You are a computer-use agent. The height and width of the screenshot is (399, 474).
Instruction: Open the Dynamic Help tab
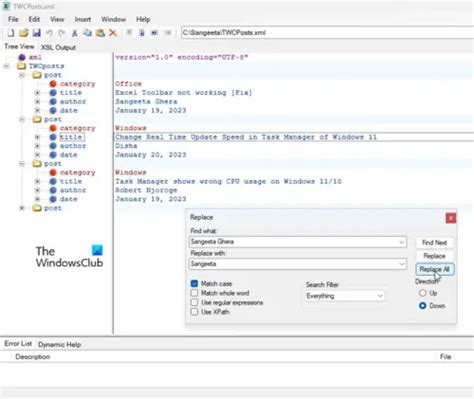point(59,344)
